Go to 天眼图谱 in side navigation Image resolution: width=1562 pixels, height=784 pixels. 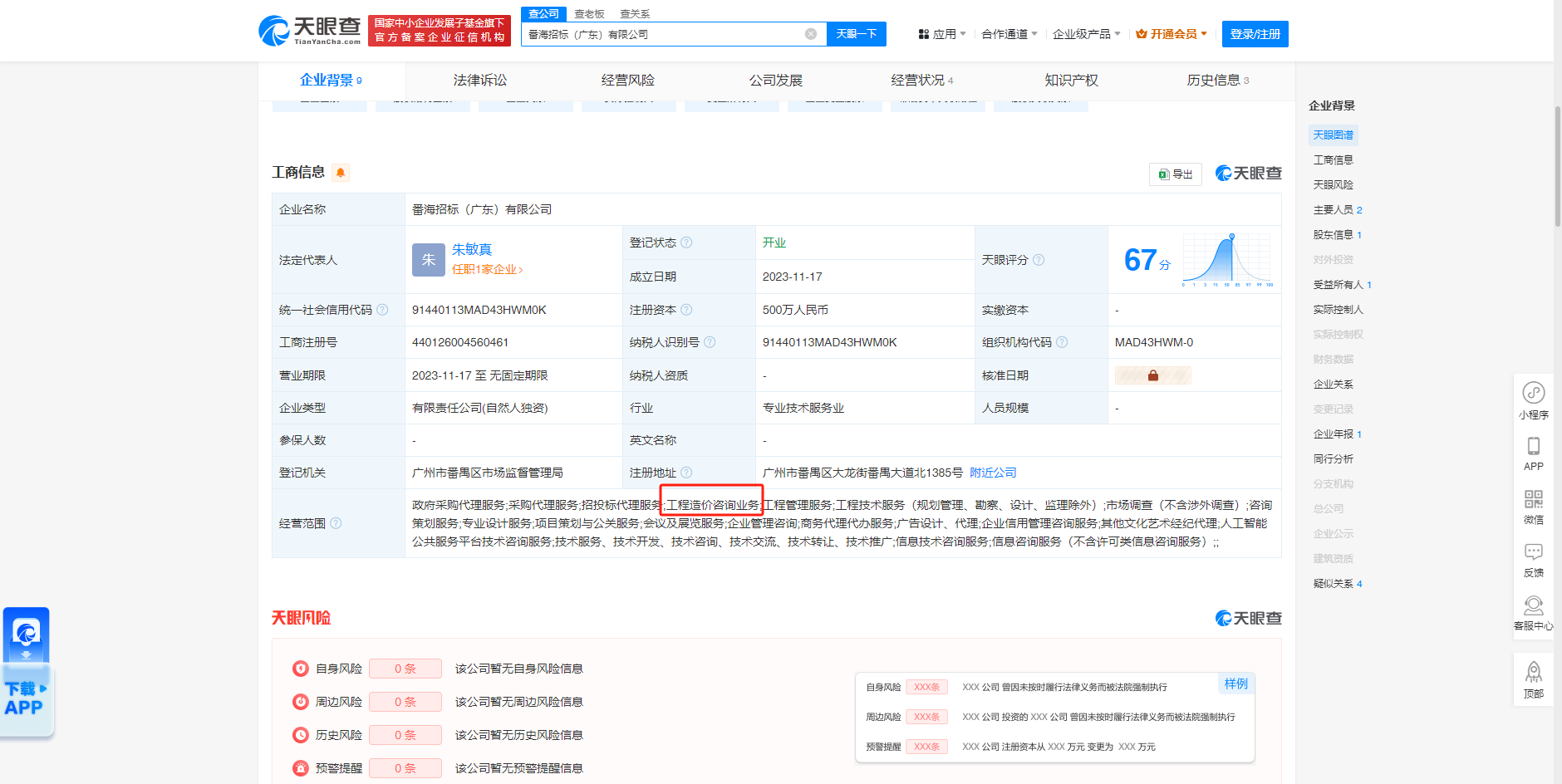(x=1333, y=135)
